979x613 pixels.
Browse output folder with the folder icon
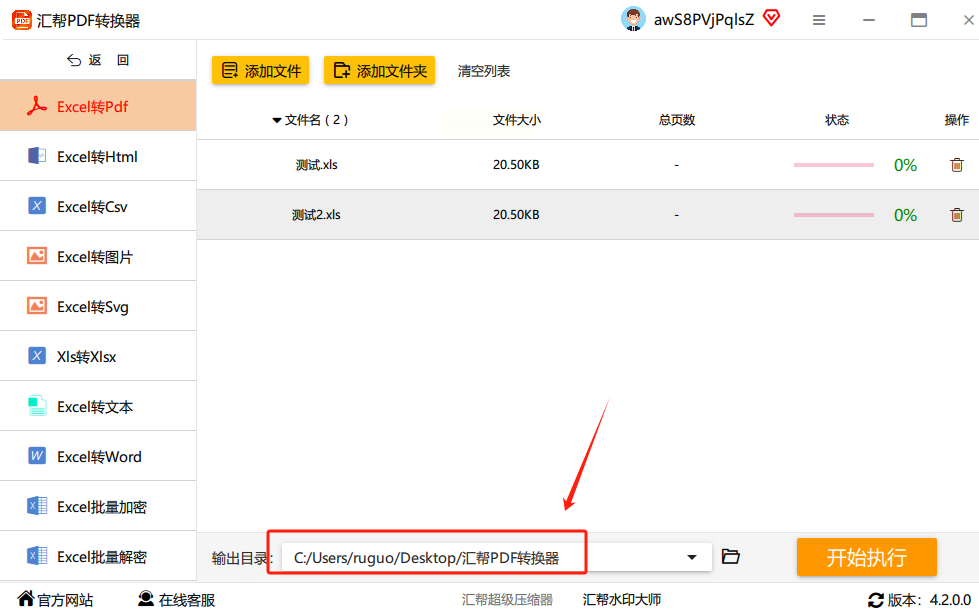(731, 556)
